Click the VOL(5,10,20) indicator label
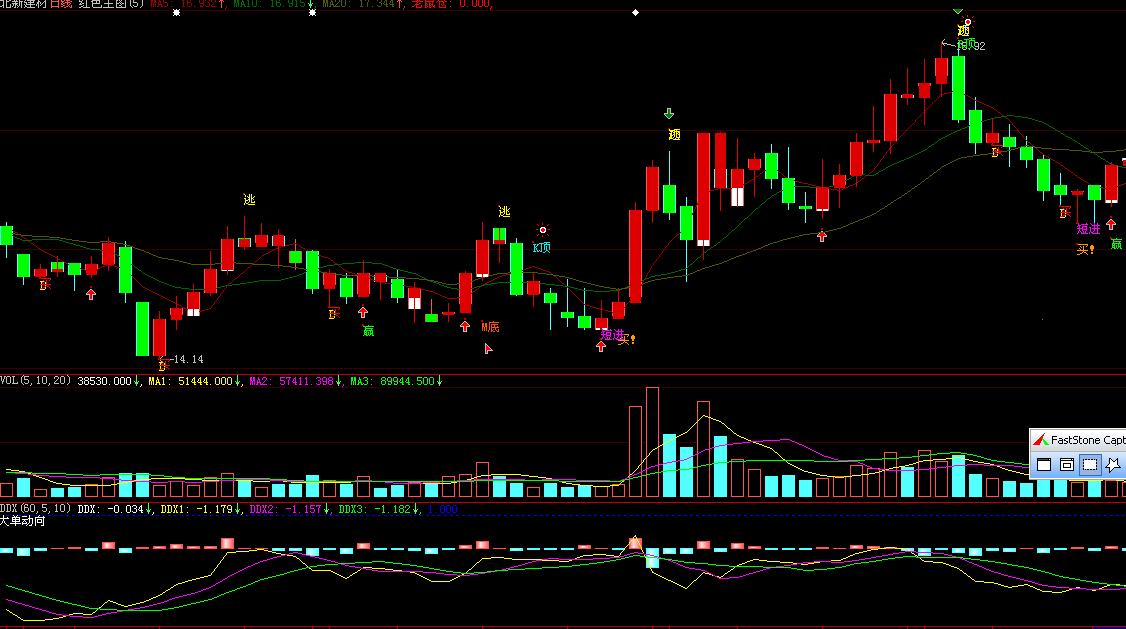The width and height of the screenshot is (1126, 629). coord(36,381)
